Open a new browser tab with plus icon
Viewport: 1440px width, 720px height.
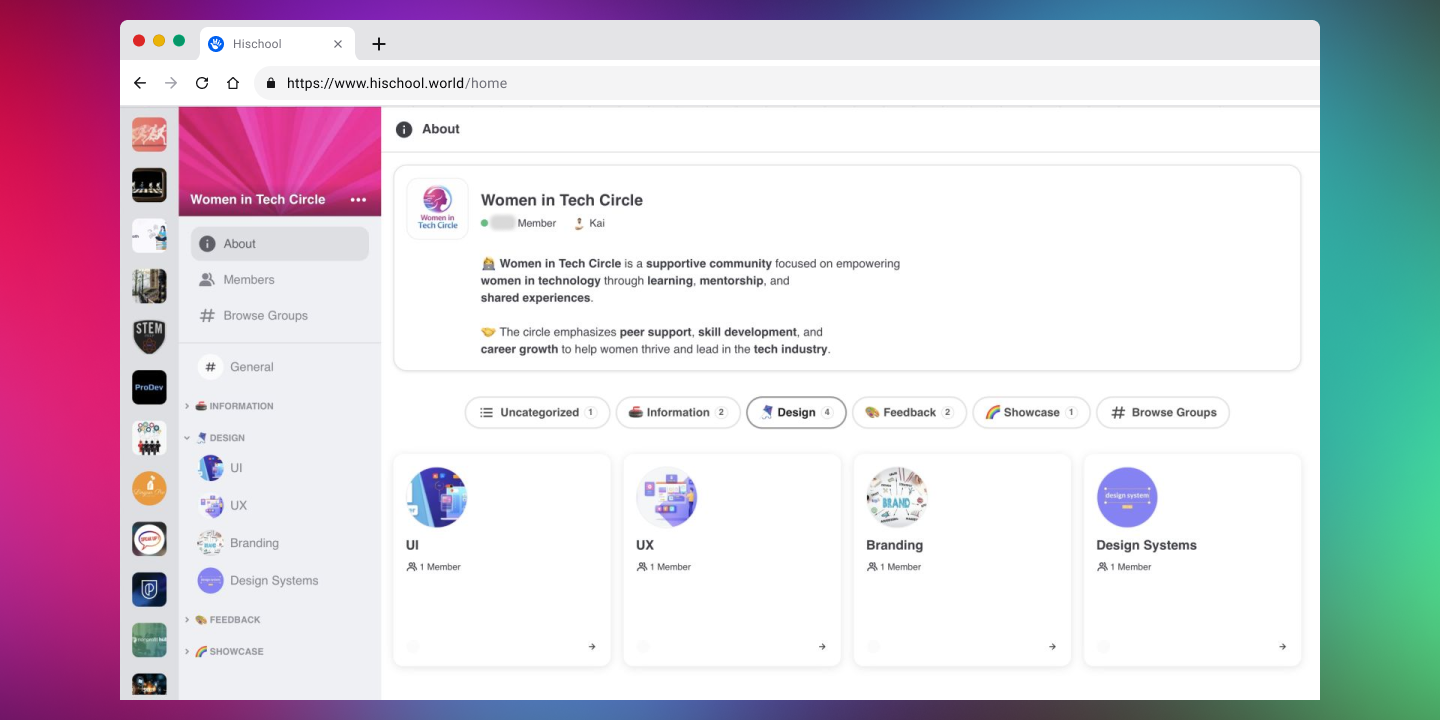(378, 44)
